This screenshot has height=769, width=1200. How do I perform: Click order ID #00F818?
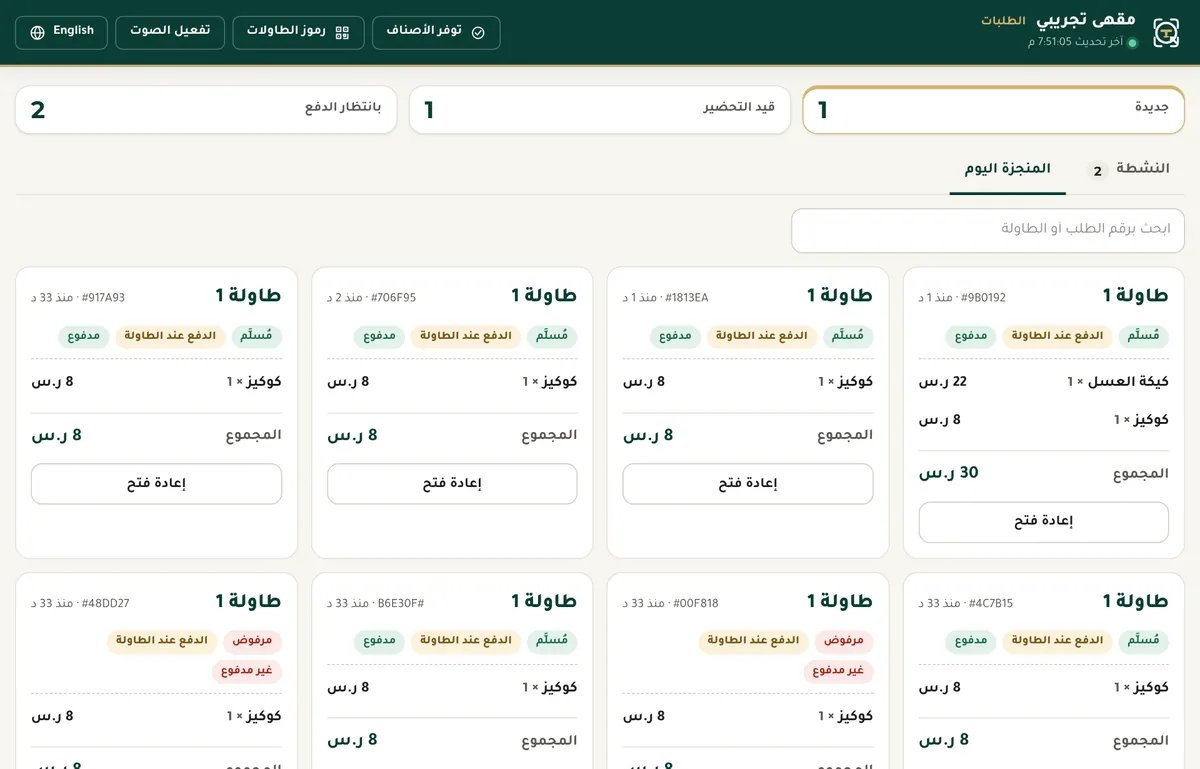coord(696,604)
